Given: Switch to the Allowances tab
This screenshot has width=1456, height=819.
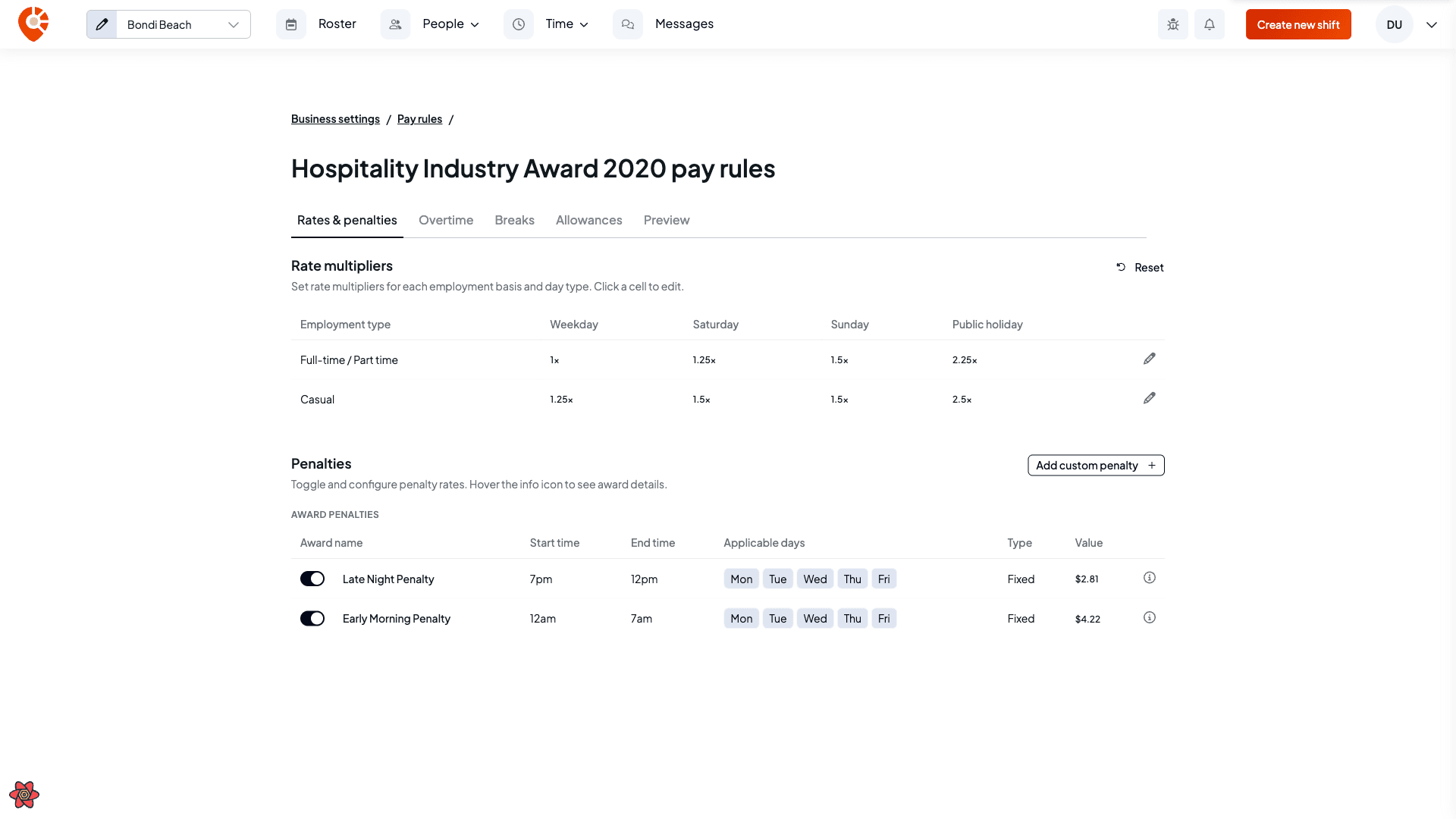Looking at the screenshot, I should click(589, 220).
